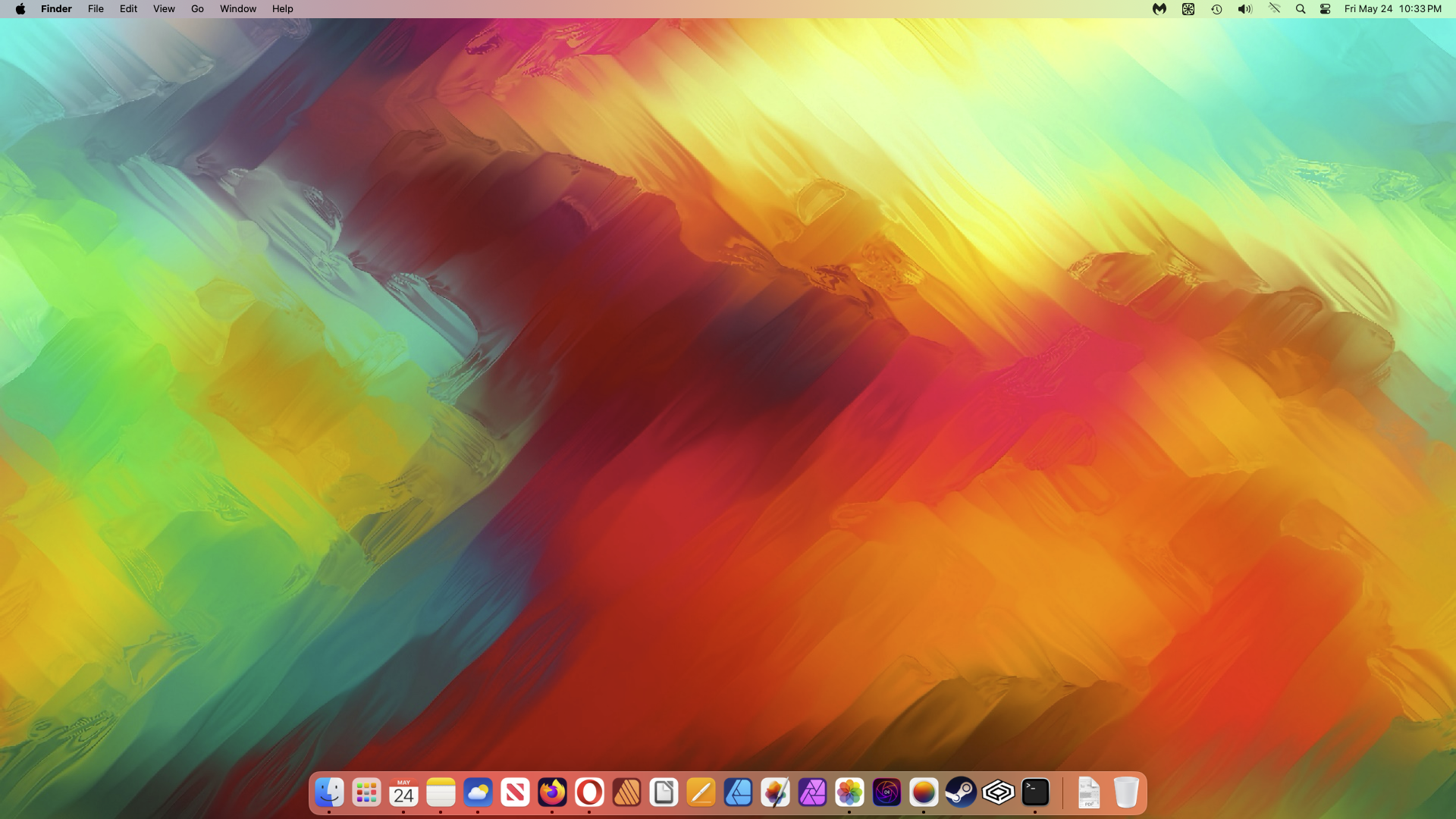This screenshot has width=1456, height=819.
Task: Open the Time Machine menu bar dropdown
Action: coord(1216,9)
